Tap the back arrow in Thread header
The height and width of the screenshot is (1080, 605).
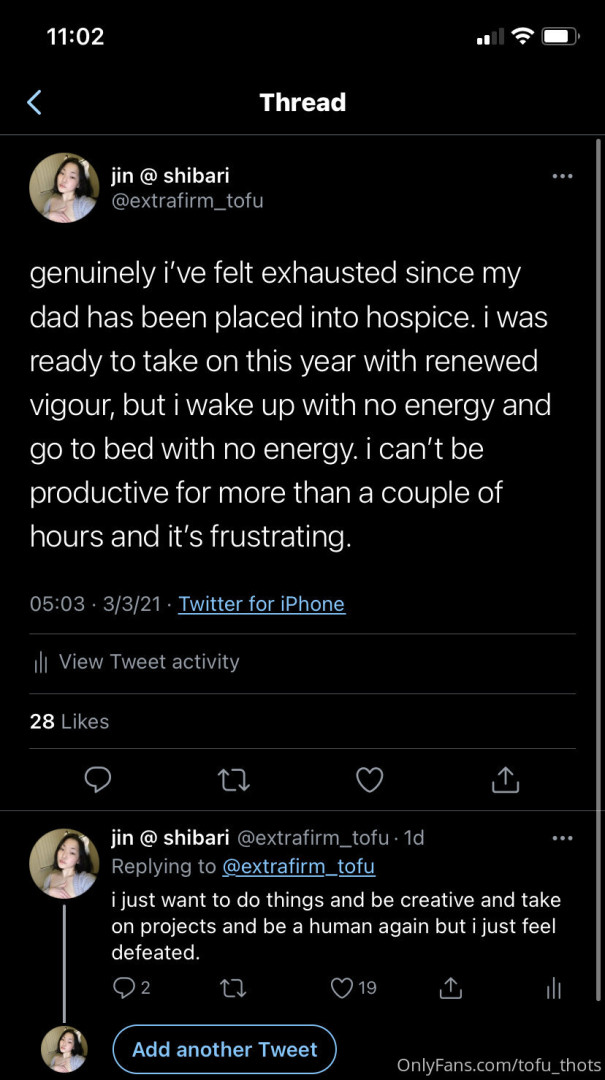click(34, 102)
